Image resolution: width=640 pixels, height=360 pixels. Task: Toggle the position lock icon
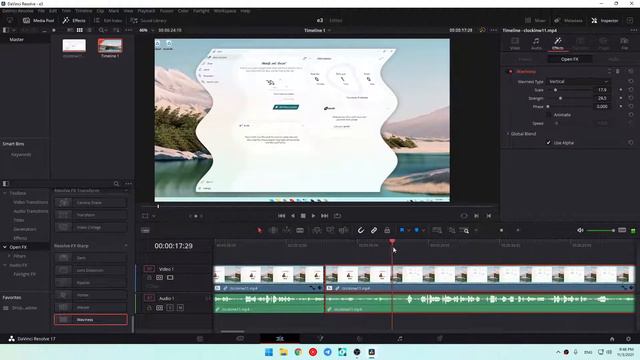387,231
